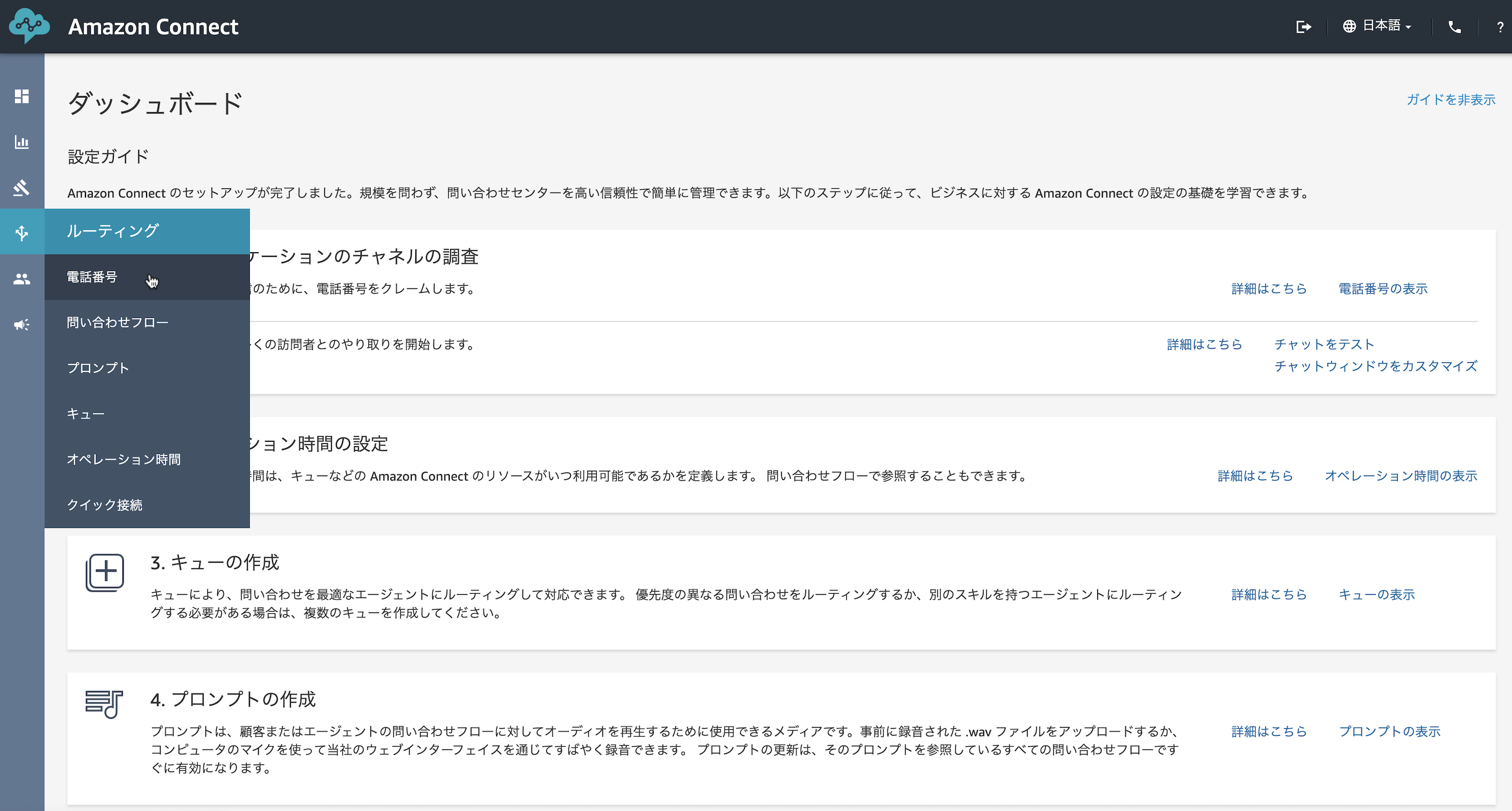The height and width of the screenshot is (811, 1512).
Task: Click the customer profiles sidebar icon below metrics
Action: coord(22,188)
